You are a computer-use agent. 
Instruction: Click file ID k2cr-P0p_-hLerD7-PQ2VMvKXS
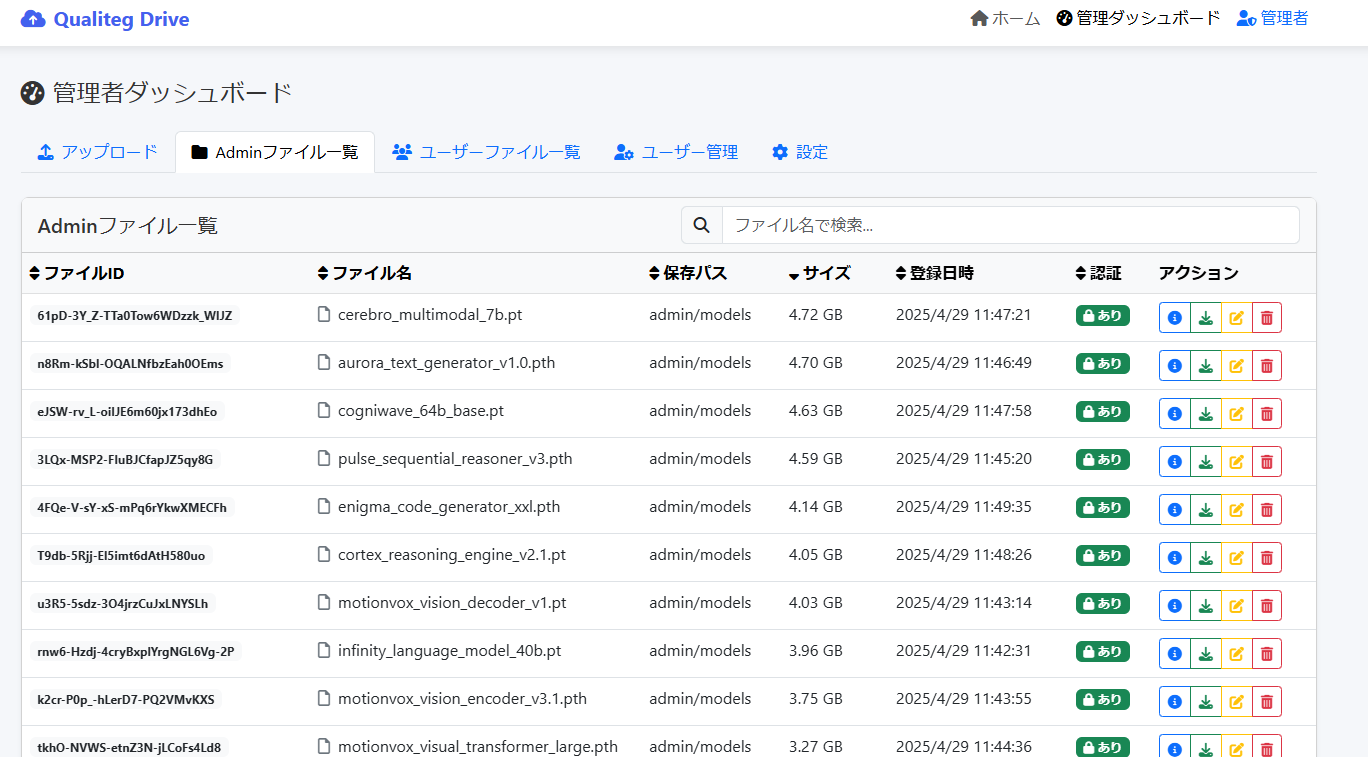pyautogui.click(x=126, y=699)
